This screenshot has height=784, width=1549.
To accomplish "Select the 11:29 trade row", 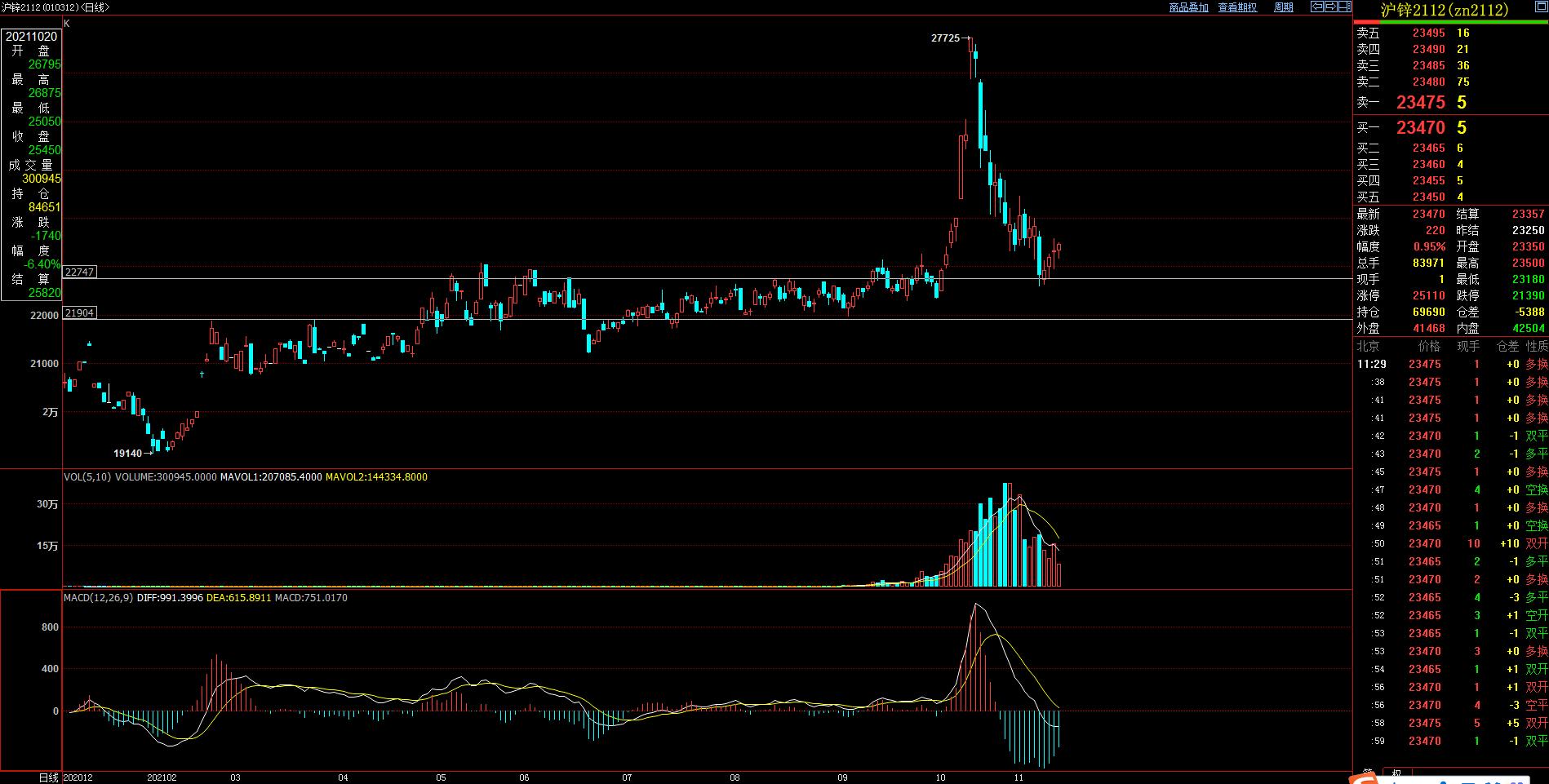I will (1452, 365).
